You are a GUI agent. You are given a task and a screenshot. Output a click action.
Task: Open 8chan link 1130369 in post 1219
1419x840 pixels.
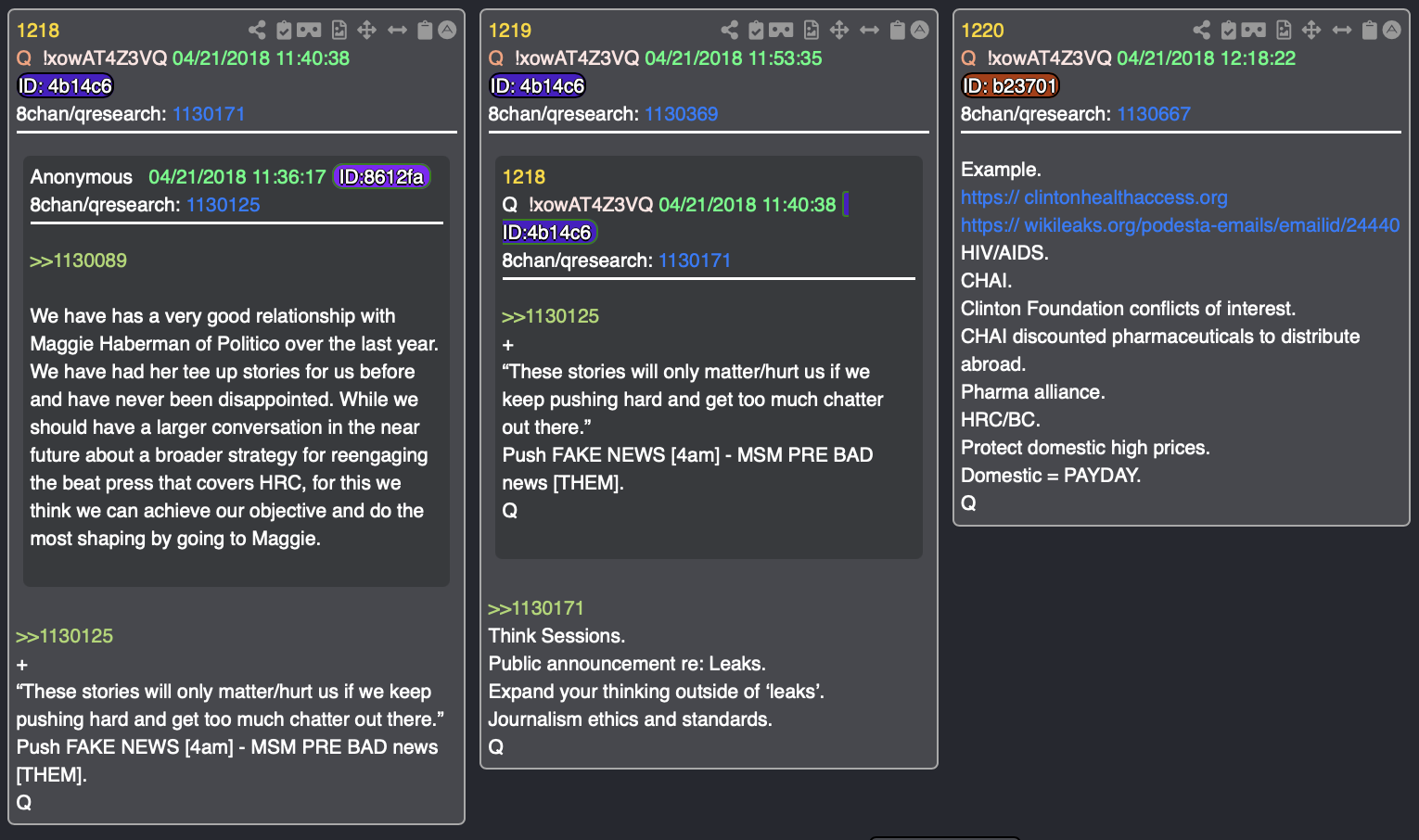click(x=682, y=114)
